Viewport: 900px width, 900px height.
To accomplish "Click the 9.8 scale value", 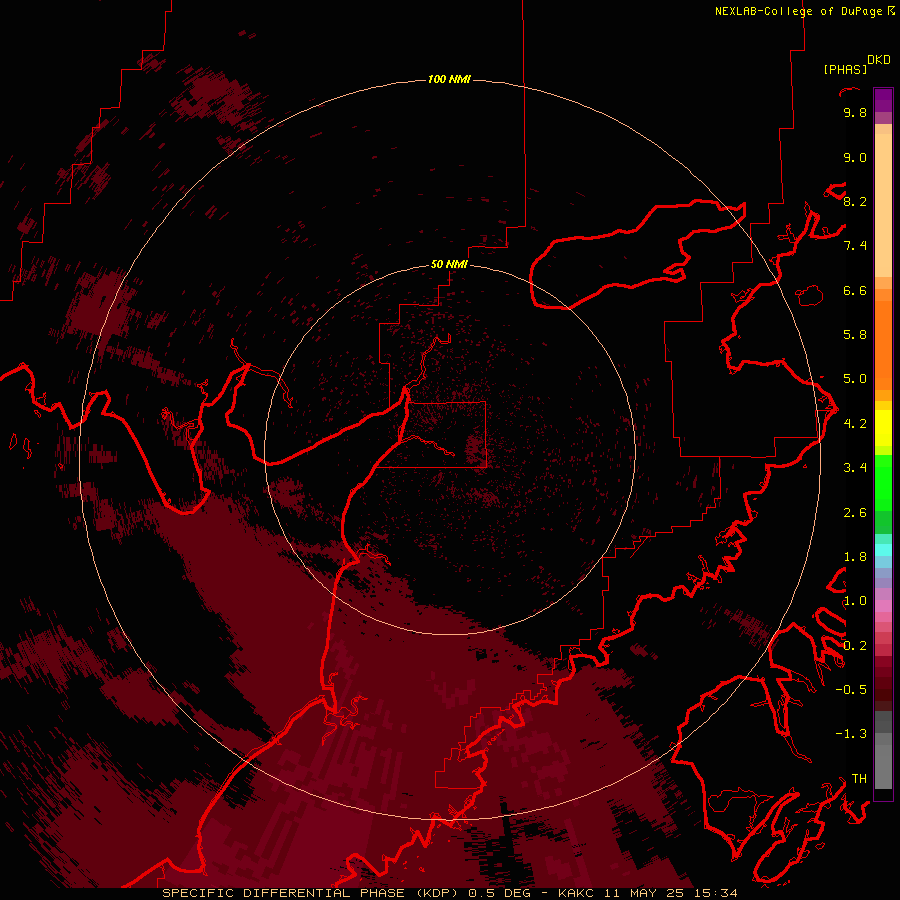I will point(855,113).
